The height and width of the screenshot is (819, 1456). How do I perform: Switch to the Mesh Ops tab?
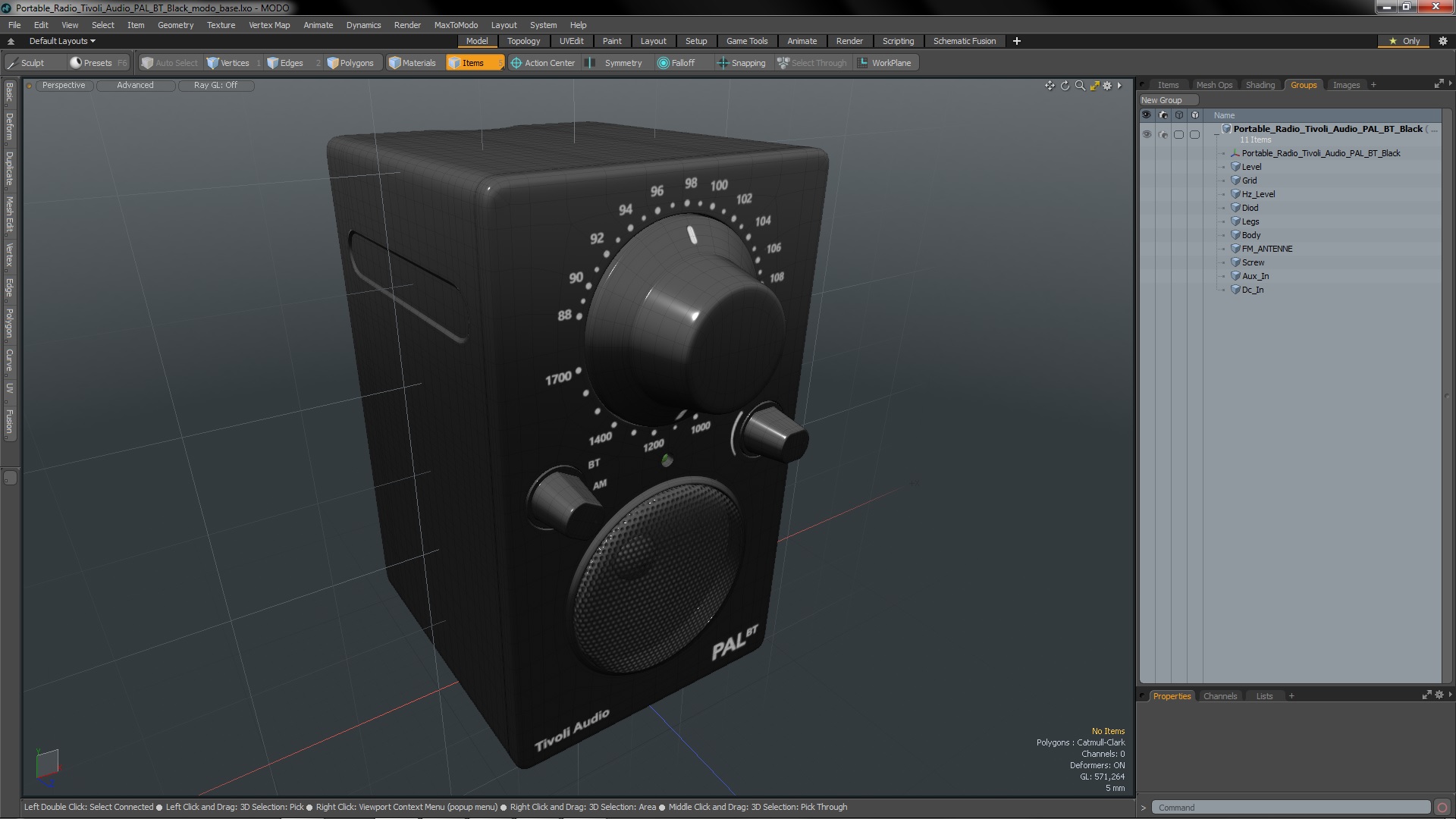(x=1214, y=85)
